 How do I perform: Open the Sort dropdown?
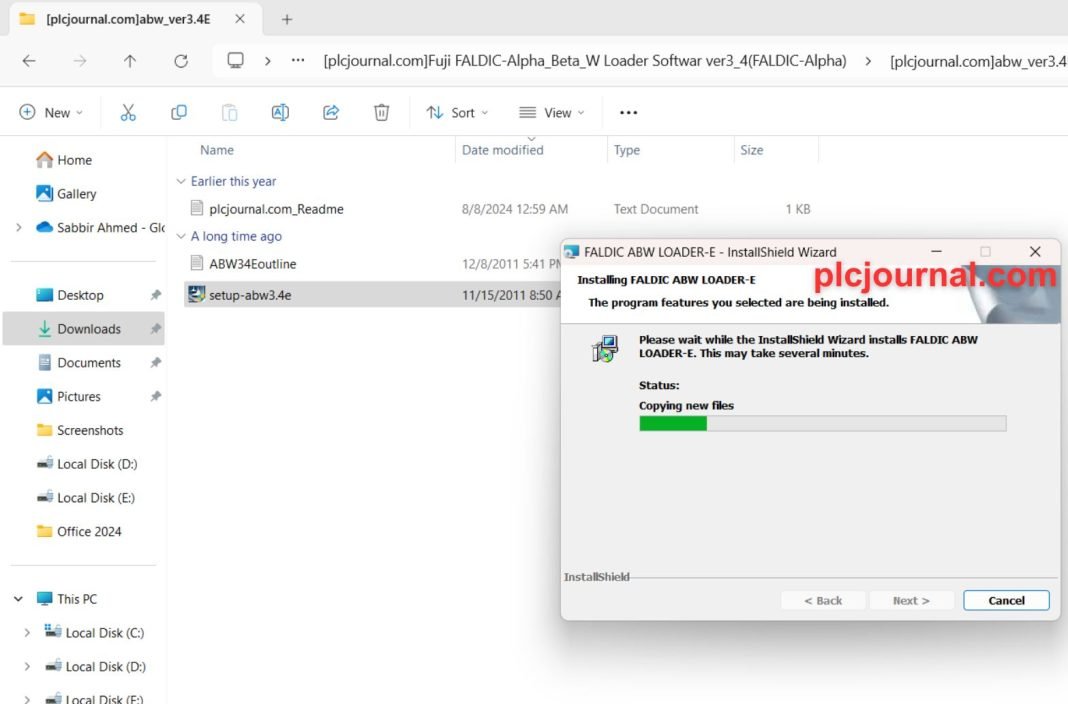point(457,112)
